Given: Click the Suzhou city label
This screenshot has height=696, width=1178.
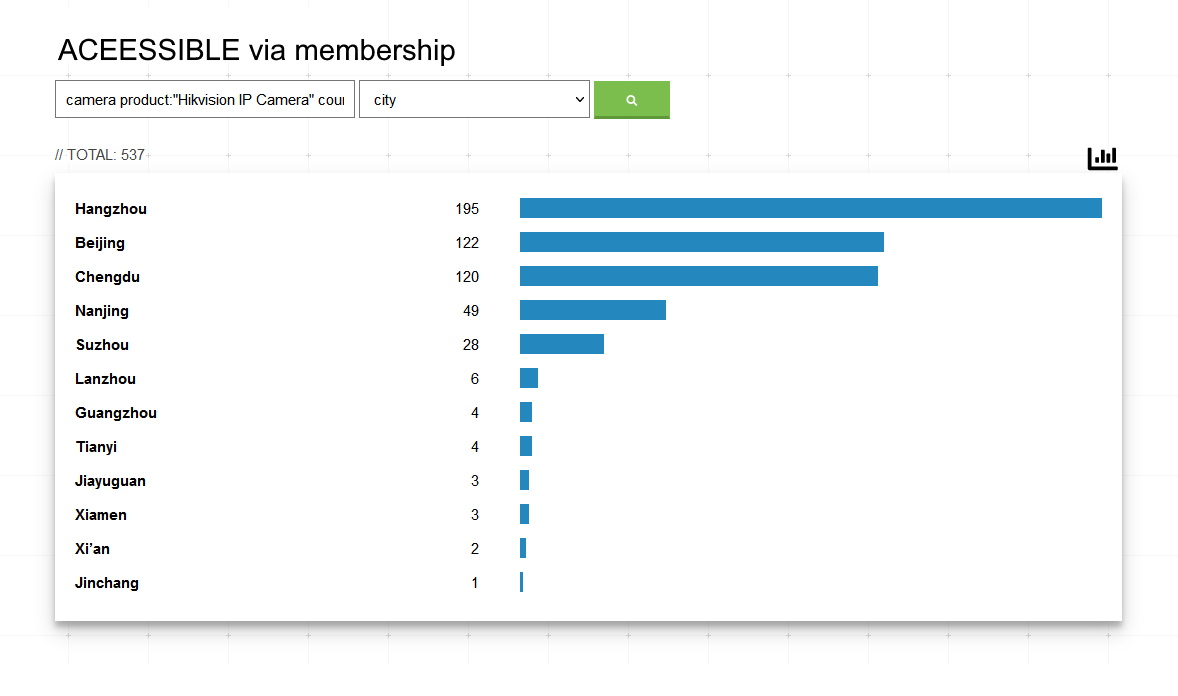Looking at the screenshot, I should 102,345.
